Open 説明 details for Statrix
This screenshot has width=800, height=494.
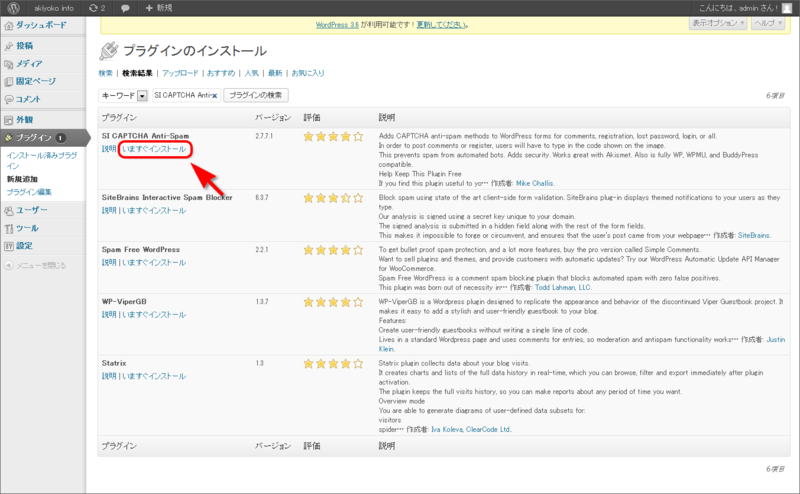pos(109,376)
